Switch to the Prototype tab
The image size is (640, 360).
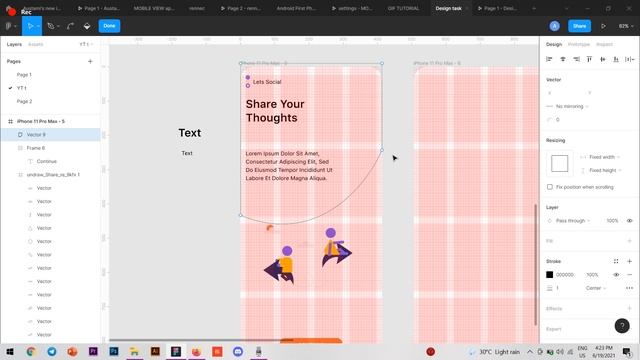point(579,44)
